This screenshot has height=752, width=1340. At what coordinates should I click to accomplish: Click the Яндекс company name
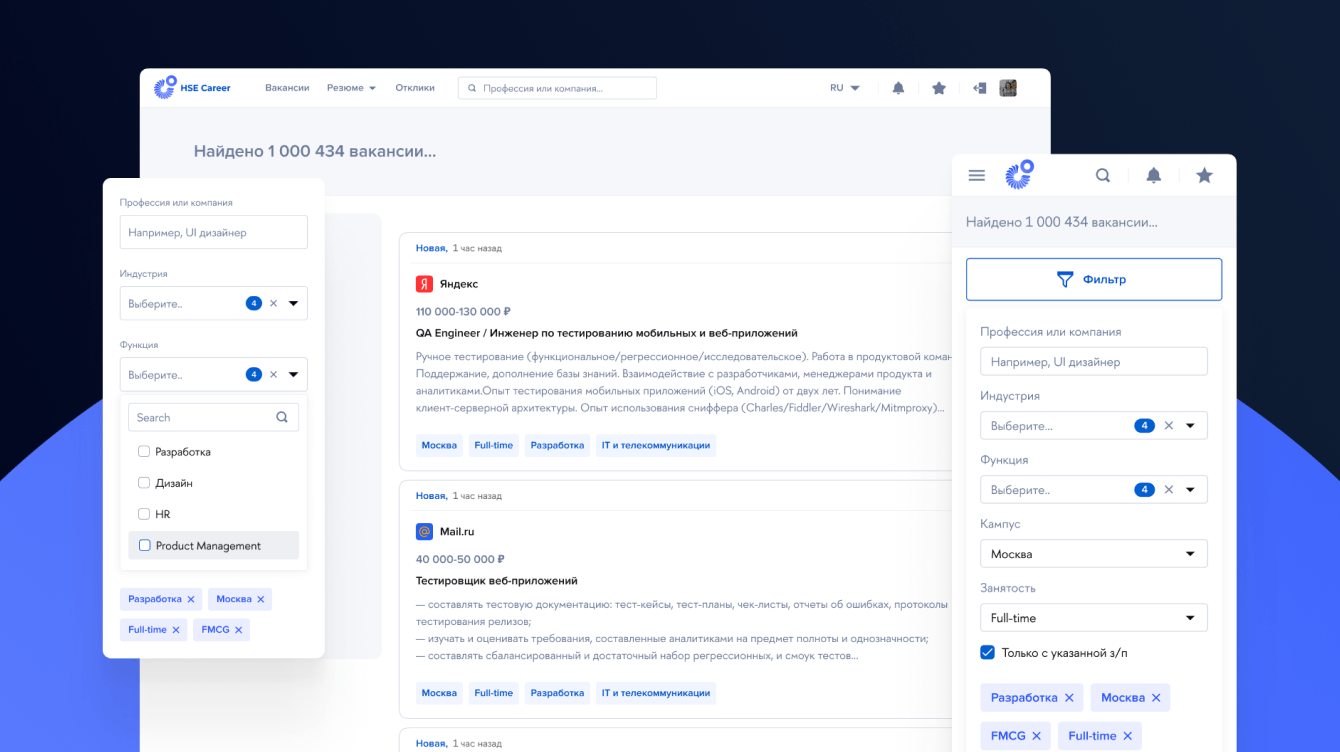[459, 284]
